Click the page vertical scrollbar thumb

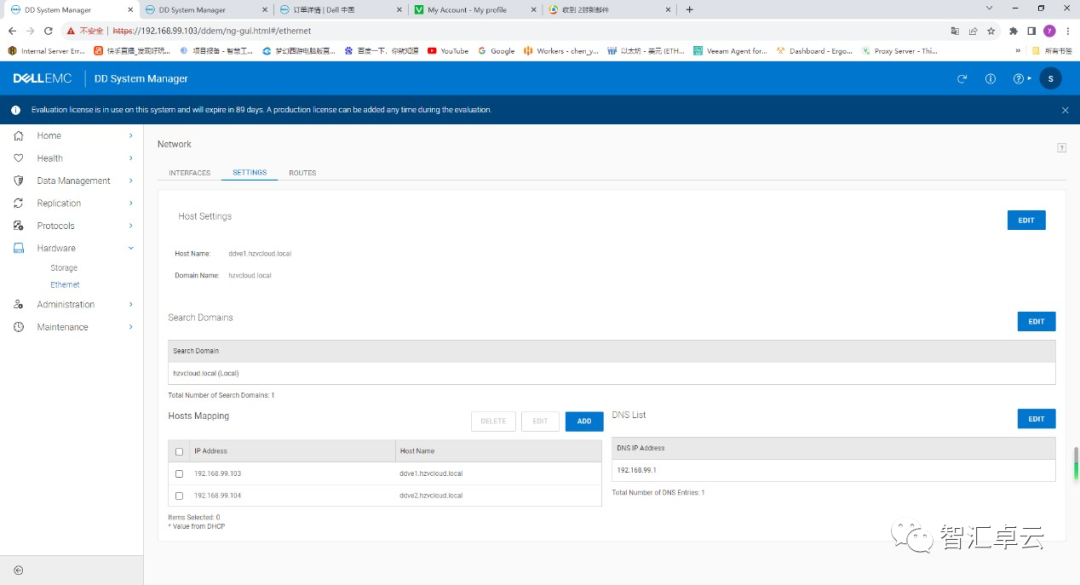click(1075, 464)
